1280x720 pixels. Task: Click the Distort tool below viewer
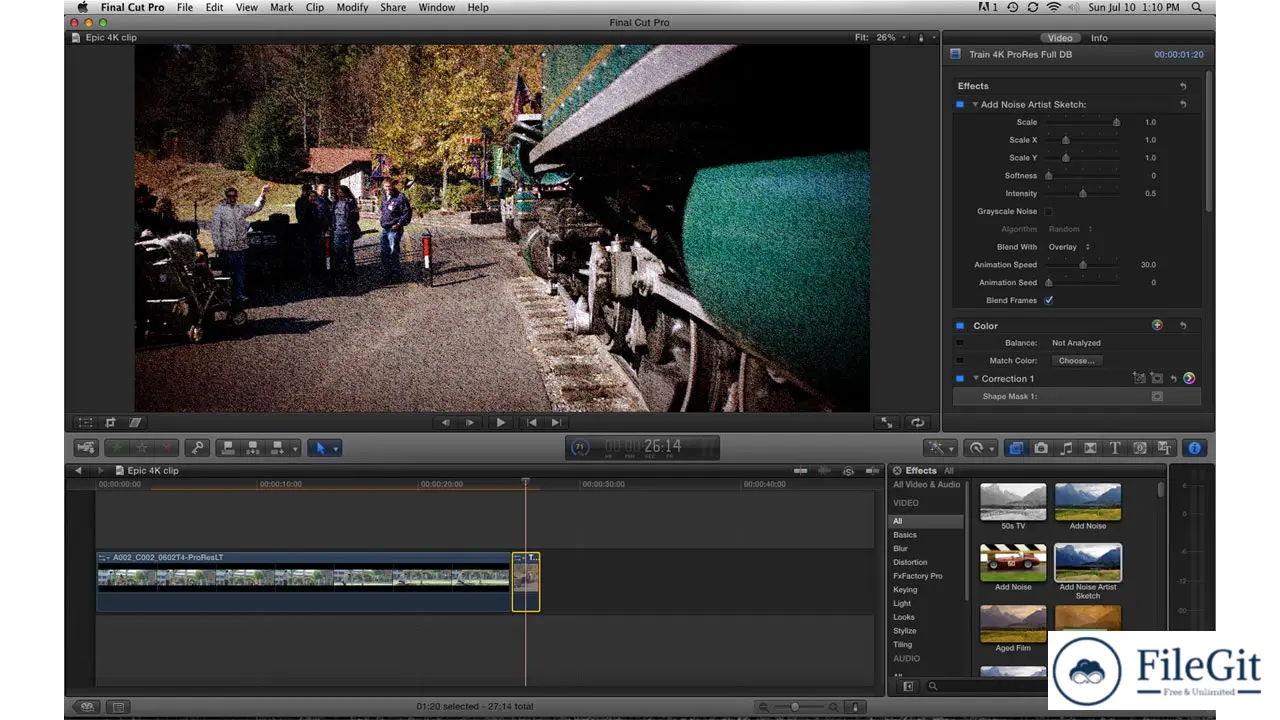[134, 423]
